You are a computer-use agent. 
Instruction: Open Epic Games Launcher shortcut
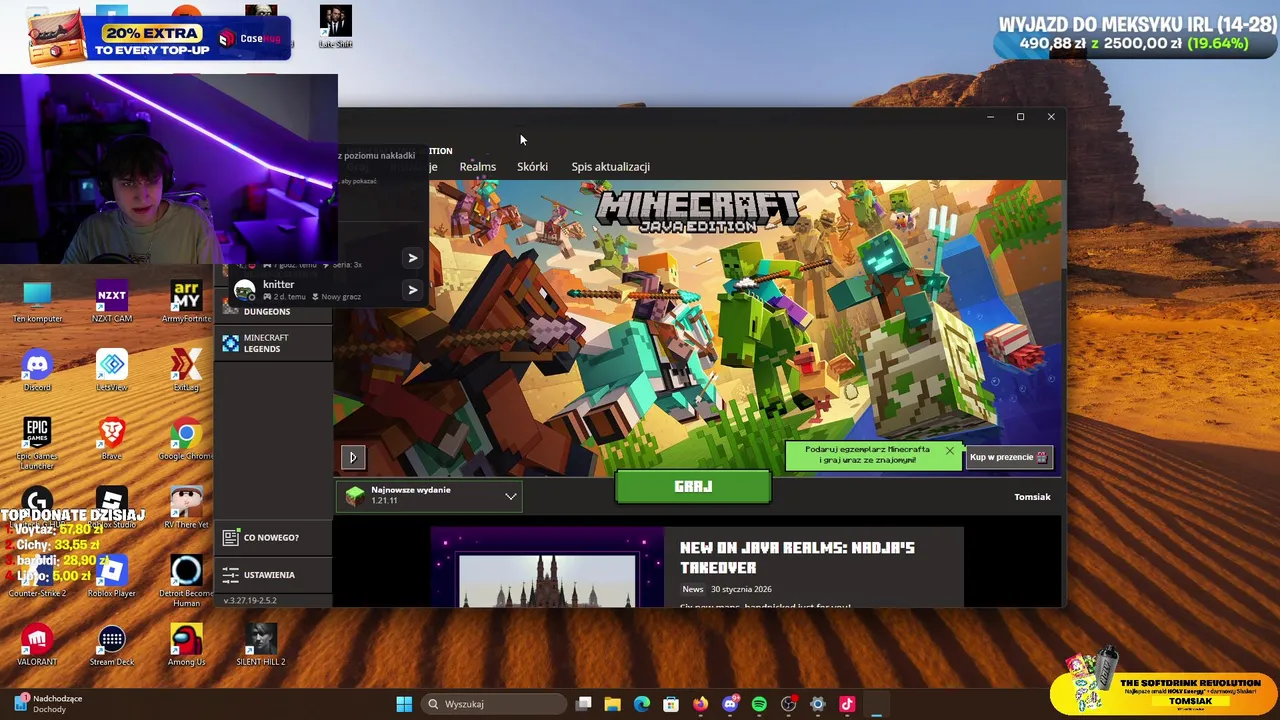(x=37, y=442)
